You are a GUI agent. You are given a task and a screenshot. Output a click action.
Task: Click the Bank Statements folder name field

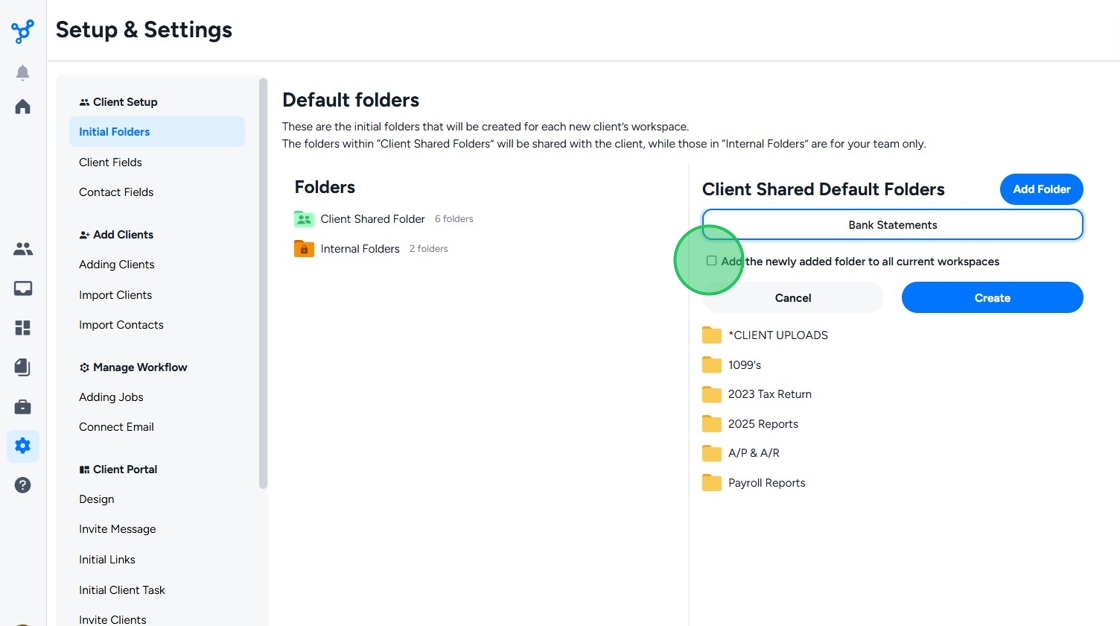892,225
